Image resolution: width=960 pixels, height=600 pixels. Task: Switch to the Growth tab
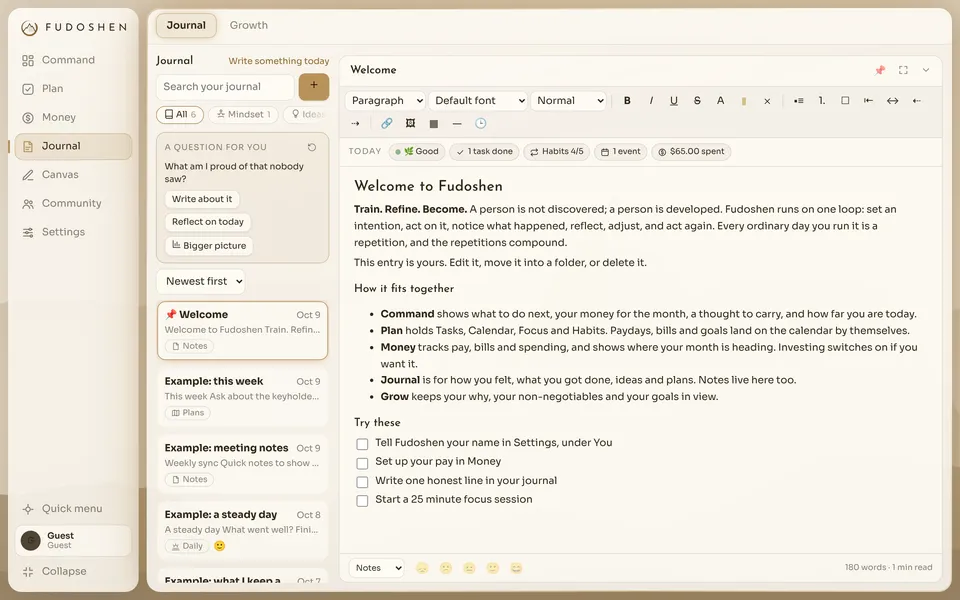[x=249, y=26]
